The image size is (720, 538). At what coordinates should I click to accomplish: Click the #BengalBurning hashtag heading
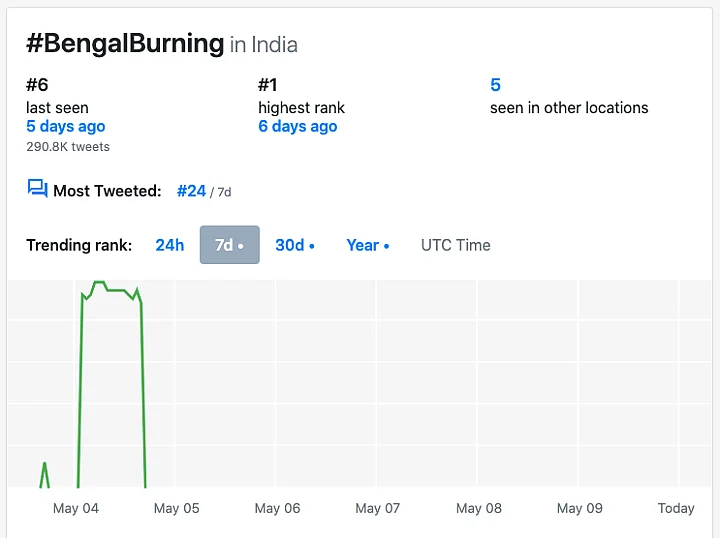124,43
